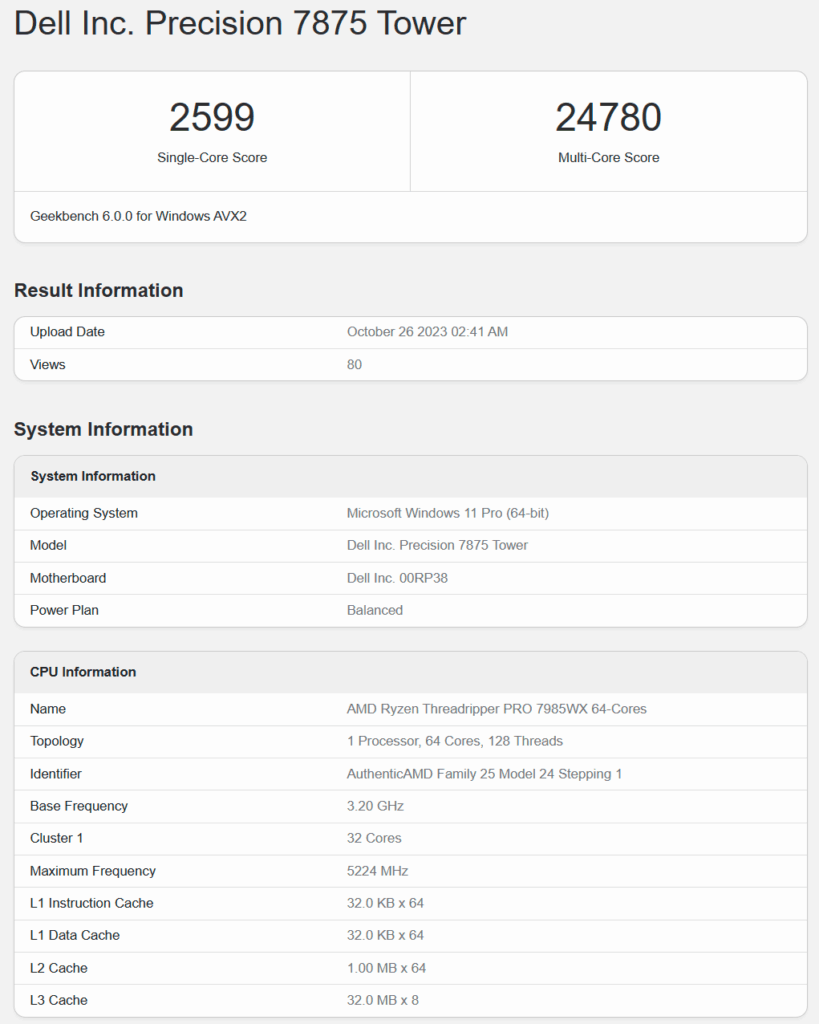Click the single-core score value 2599
819x1024 pixels.
(212, 118)
